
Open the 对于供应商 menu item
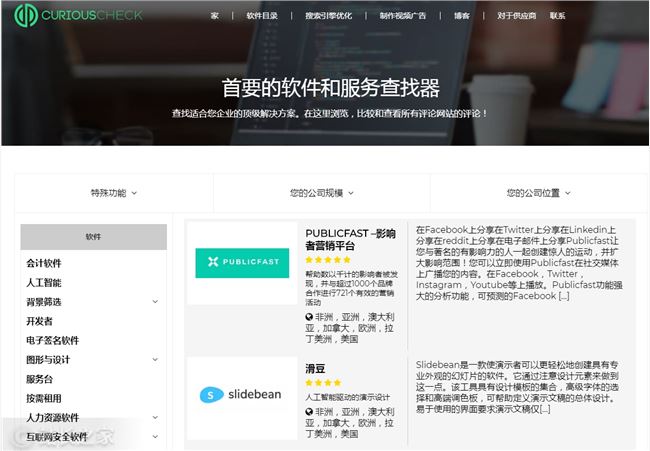point(517,16)
